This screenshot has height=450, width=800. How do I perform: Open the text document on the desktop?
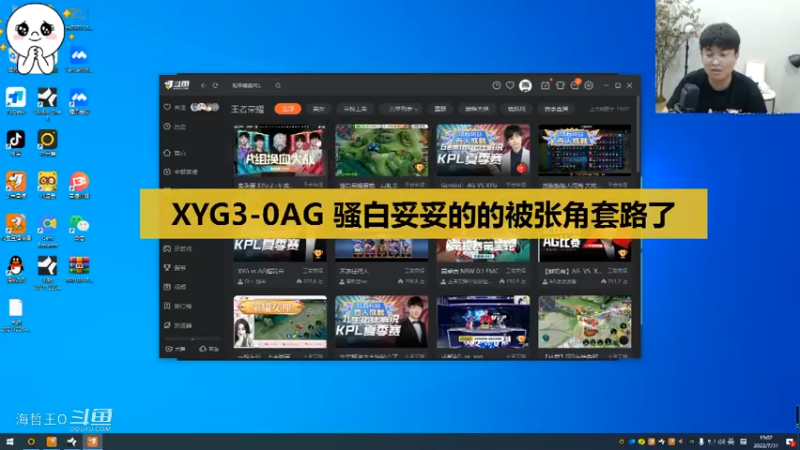(x=16, y=315)
